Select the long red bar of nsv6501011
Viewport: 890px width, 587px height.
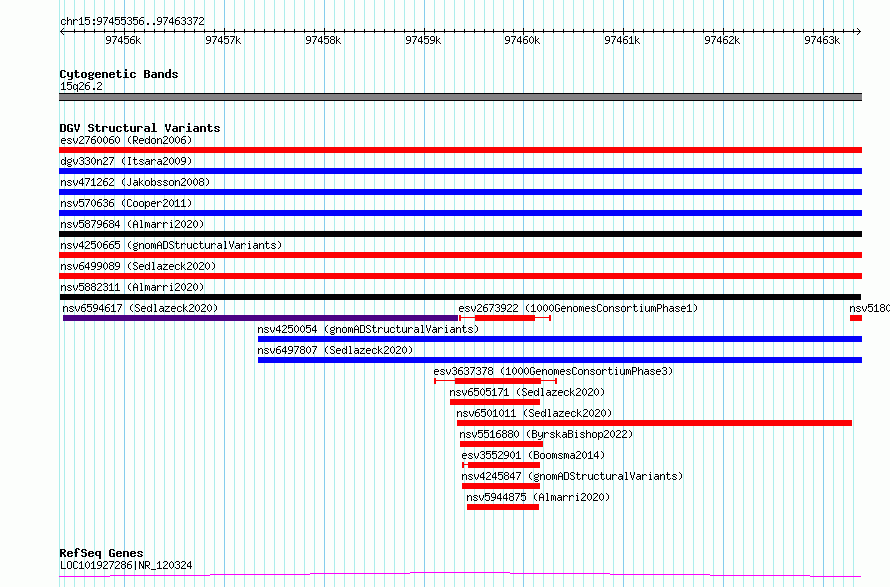[654, 423]
